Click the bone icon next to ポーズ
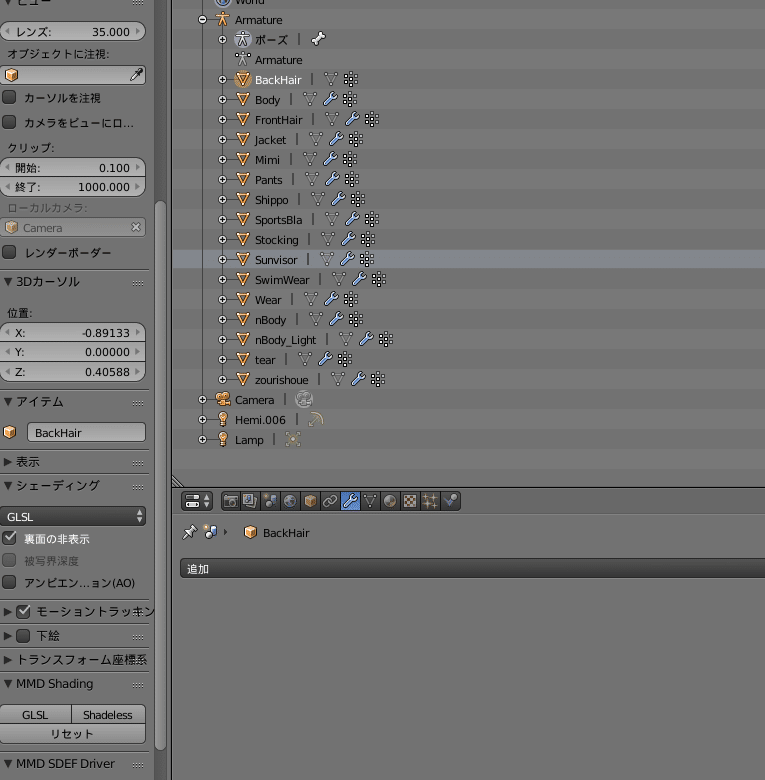 318,39
